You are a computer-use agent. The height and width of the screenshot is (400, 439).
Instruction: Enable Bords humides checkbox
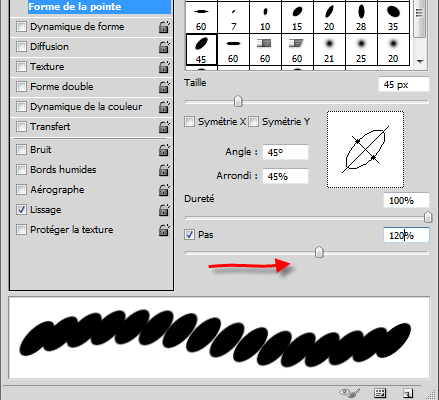tap(21, 170)
